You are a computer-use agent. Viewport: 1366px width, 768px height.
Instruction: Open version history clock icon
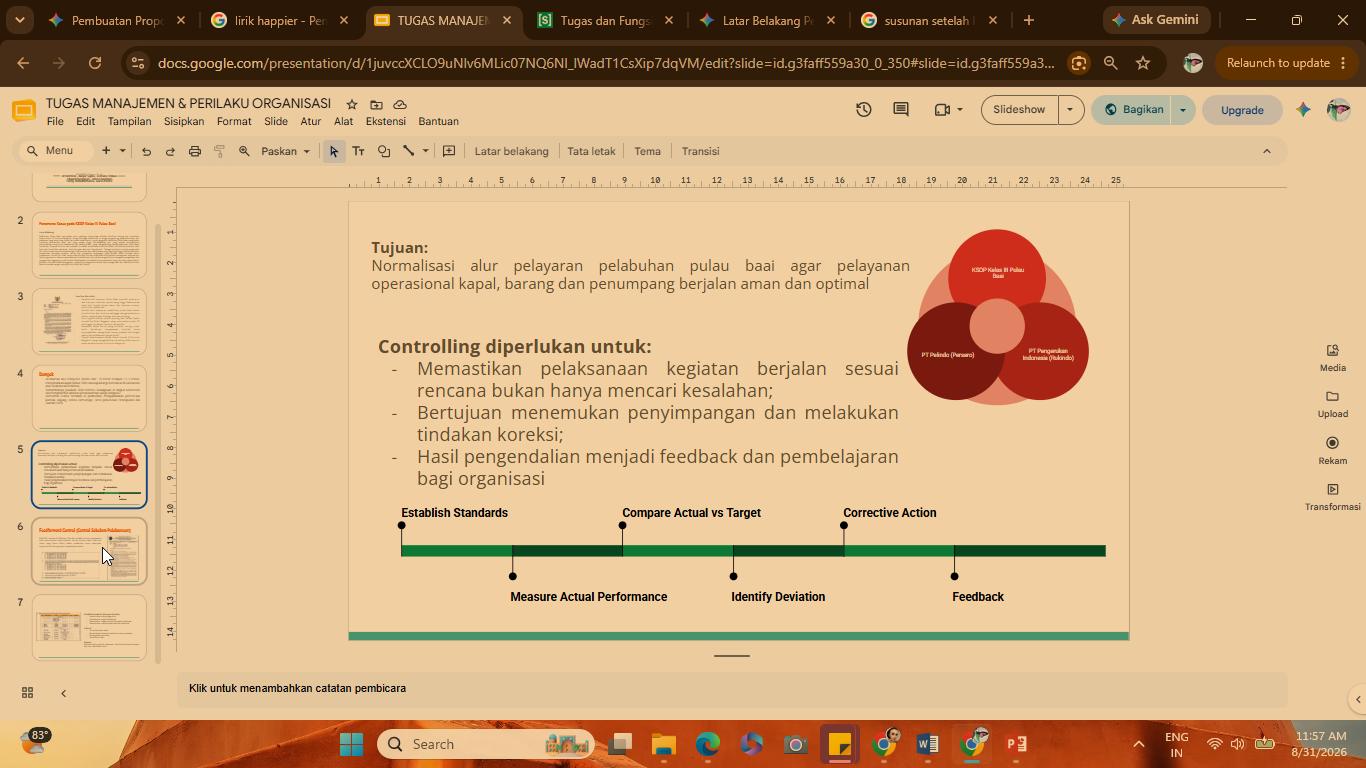point(863,109)
